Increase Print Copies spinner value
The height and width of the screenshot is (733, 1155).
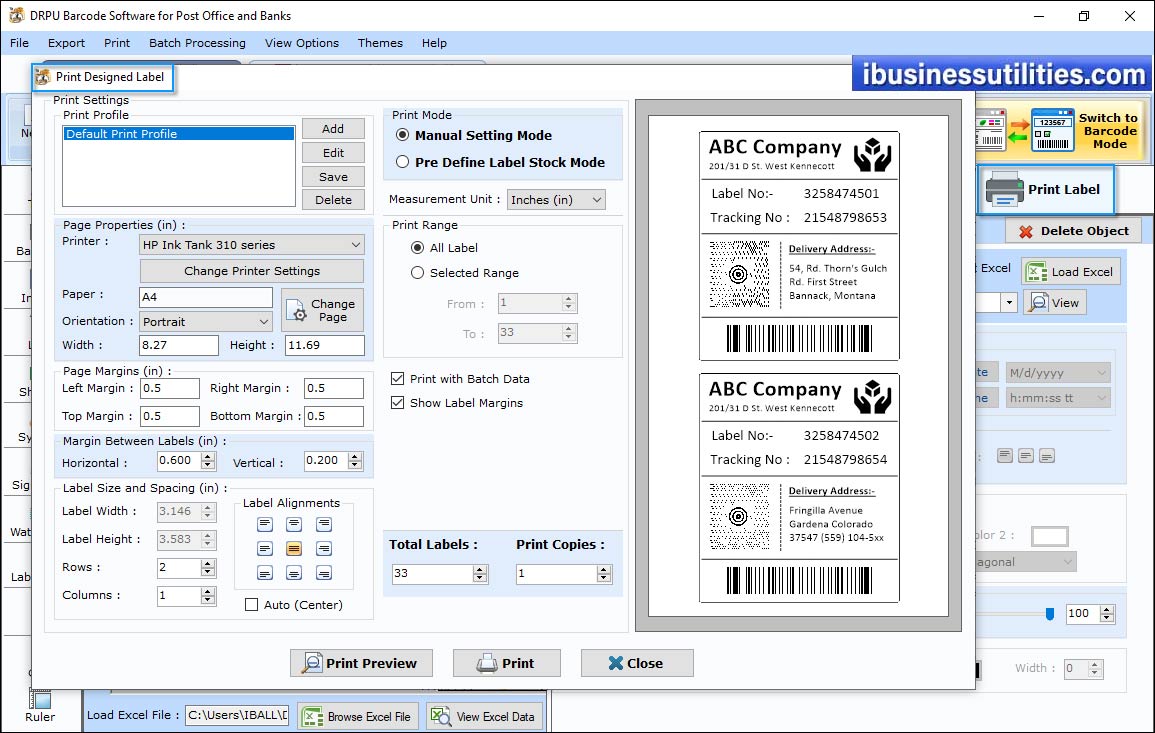[604, 569]
